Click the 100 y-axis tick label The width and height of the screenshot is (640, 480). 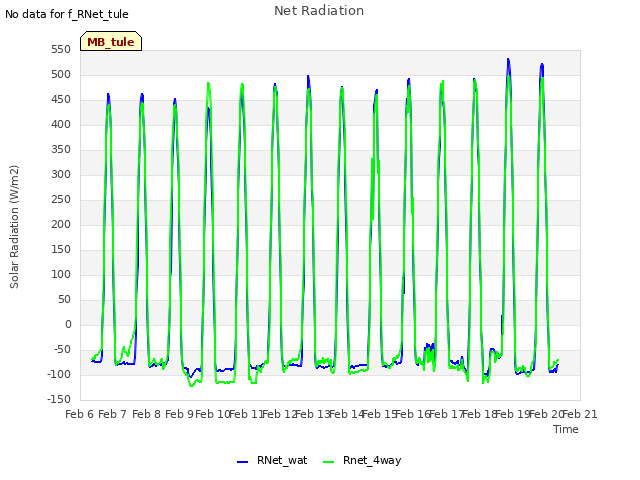point(61,275)
